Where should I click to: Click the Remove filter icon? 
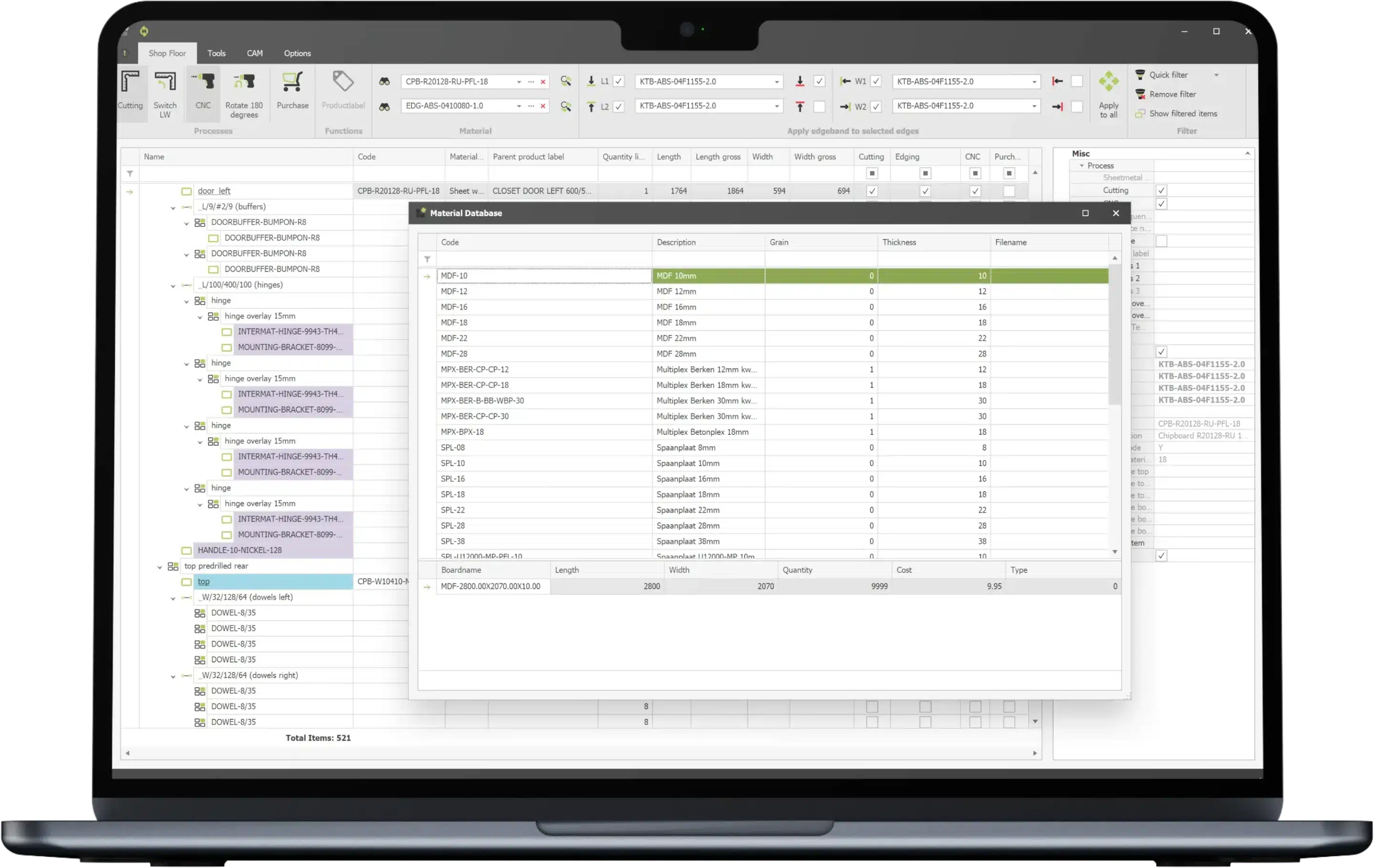(1140, 94)
